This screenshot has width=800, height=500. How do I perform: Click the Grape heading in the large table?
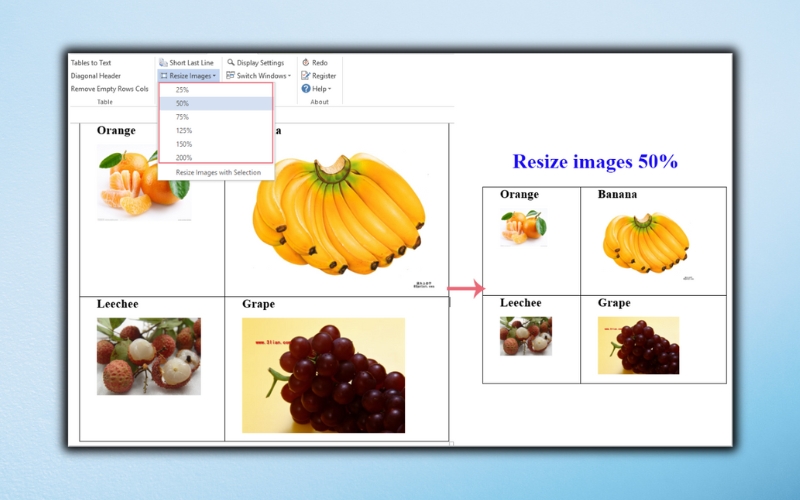[x=259, y=304]
